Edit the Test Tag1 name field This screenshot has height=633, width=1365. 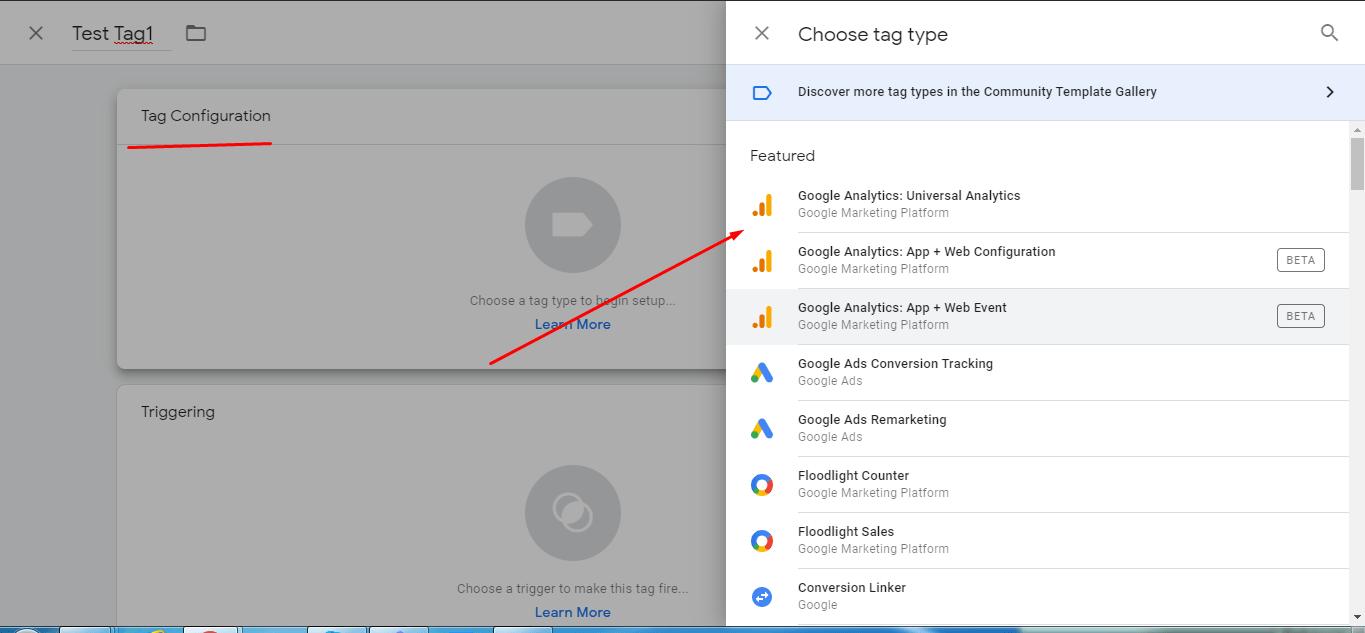point(121,34)
